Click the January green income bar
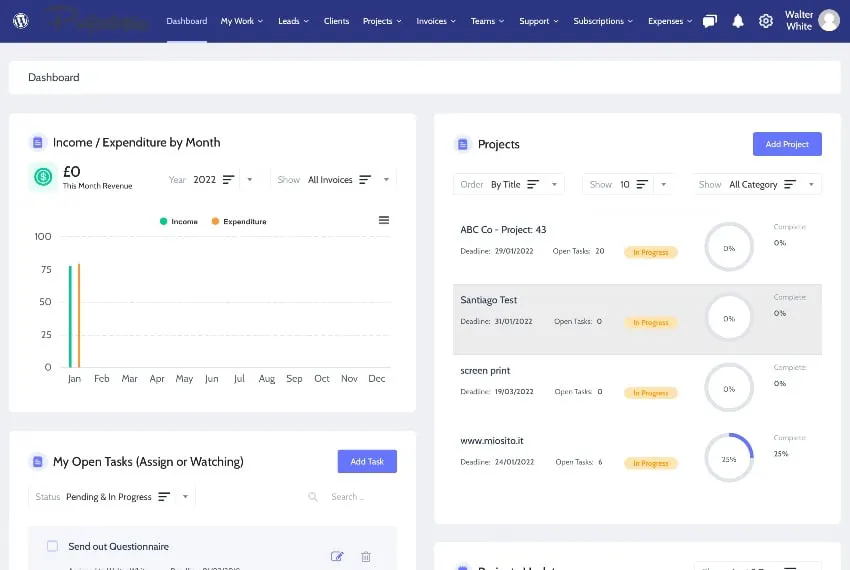 (70, 317)
